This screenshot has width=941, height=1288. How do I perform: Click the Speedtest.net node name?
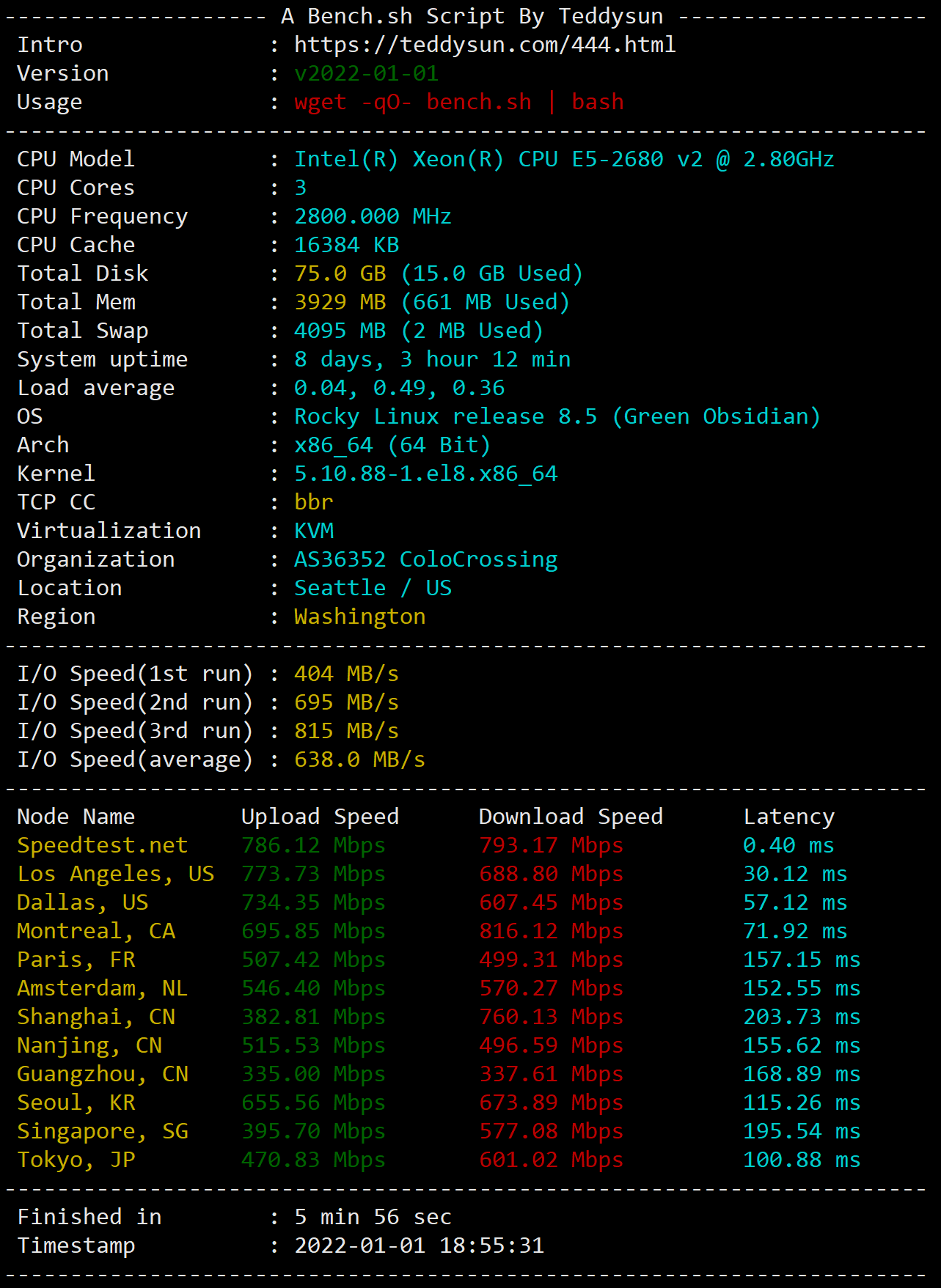(103, 845)
